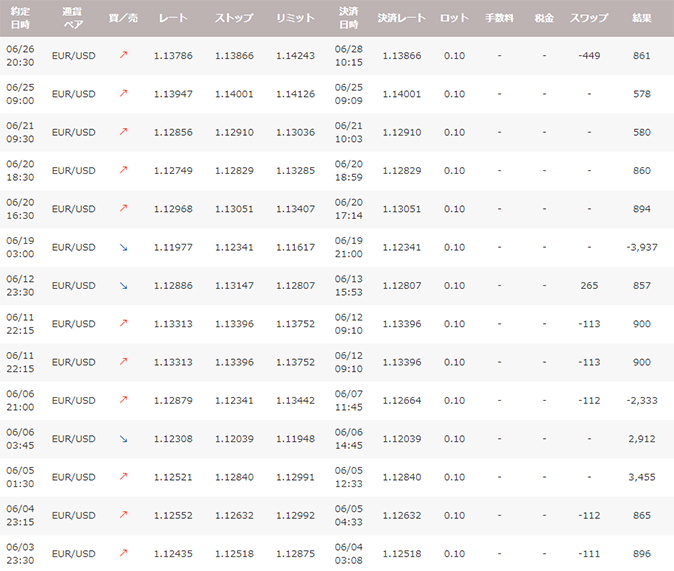Click the 1.13786 rate in the top row
The height and width of the screenshot is (571, 674).
[173, 56]
